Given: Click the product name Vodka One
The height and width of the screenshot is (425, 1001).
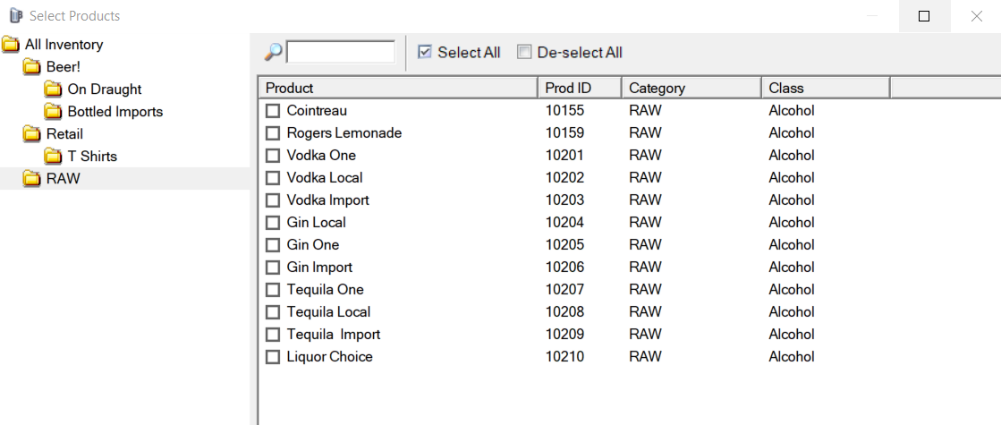Looking at the screenshot, I should [x=321, y=156].
